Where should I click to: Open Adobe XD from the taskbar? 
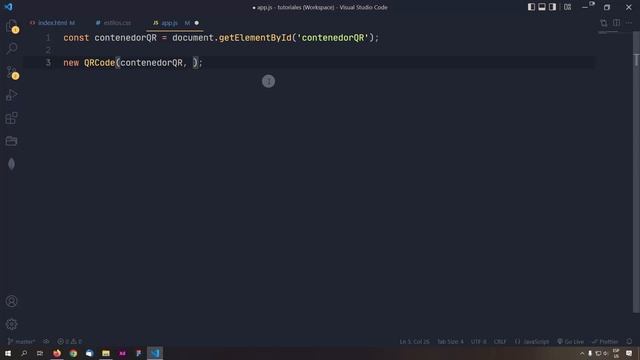(x=122, y=353)
